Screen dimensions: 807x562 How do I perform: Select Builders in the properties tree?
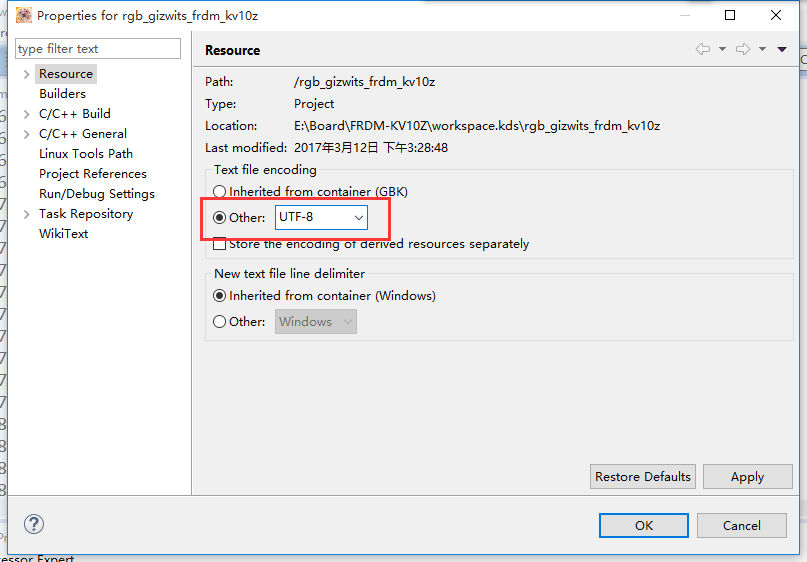tap(62, 94)
